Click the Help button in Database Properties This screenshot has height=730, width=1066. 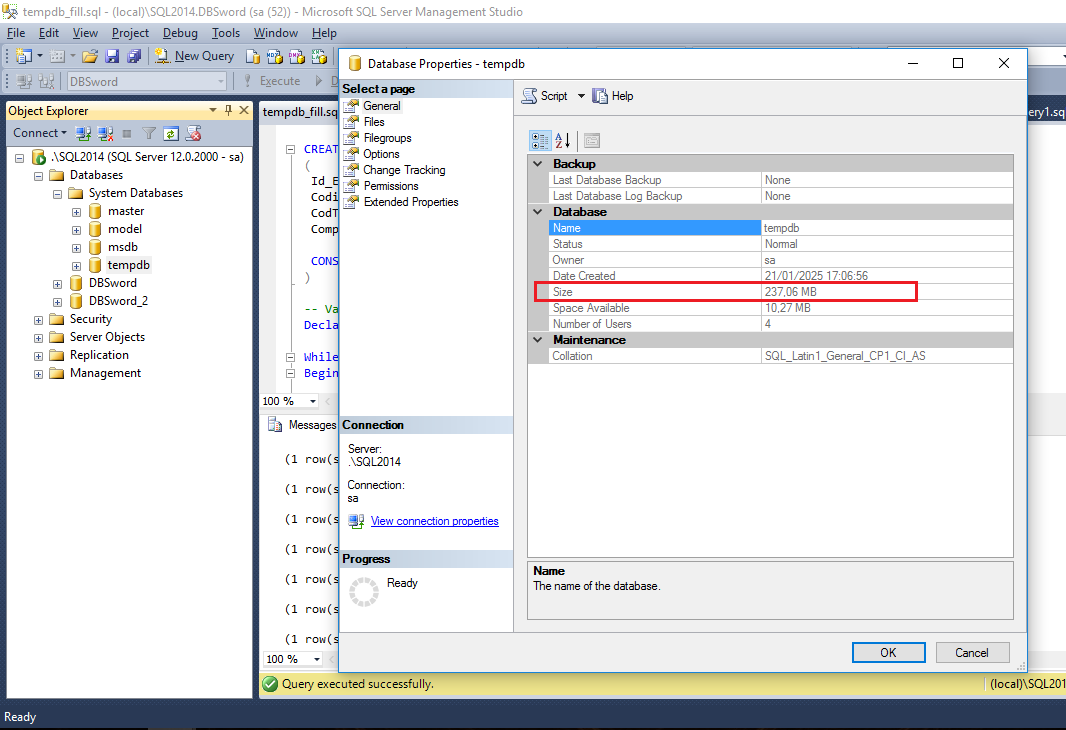pyautogui.click(x=613, y=96)
